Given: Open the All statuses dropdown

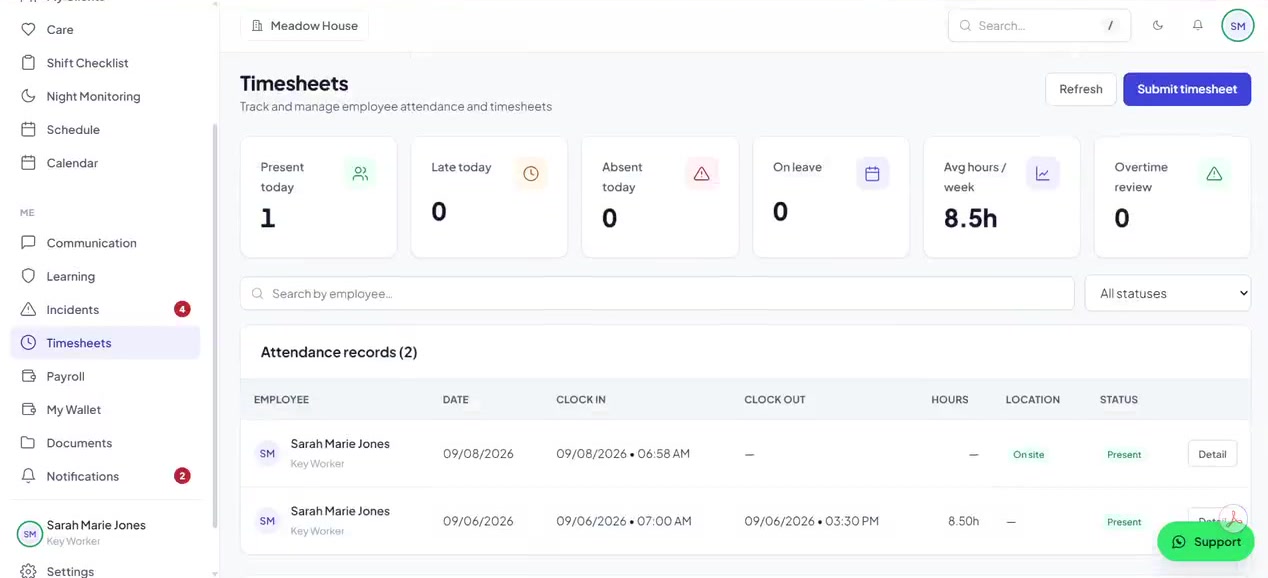Looking at the screenshot, I should coord(1168,293).
